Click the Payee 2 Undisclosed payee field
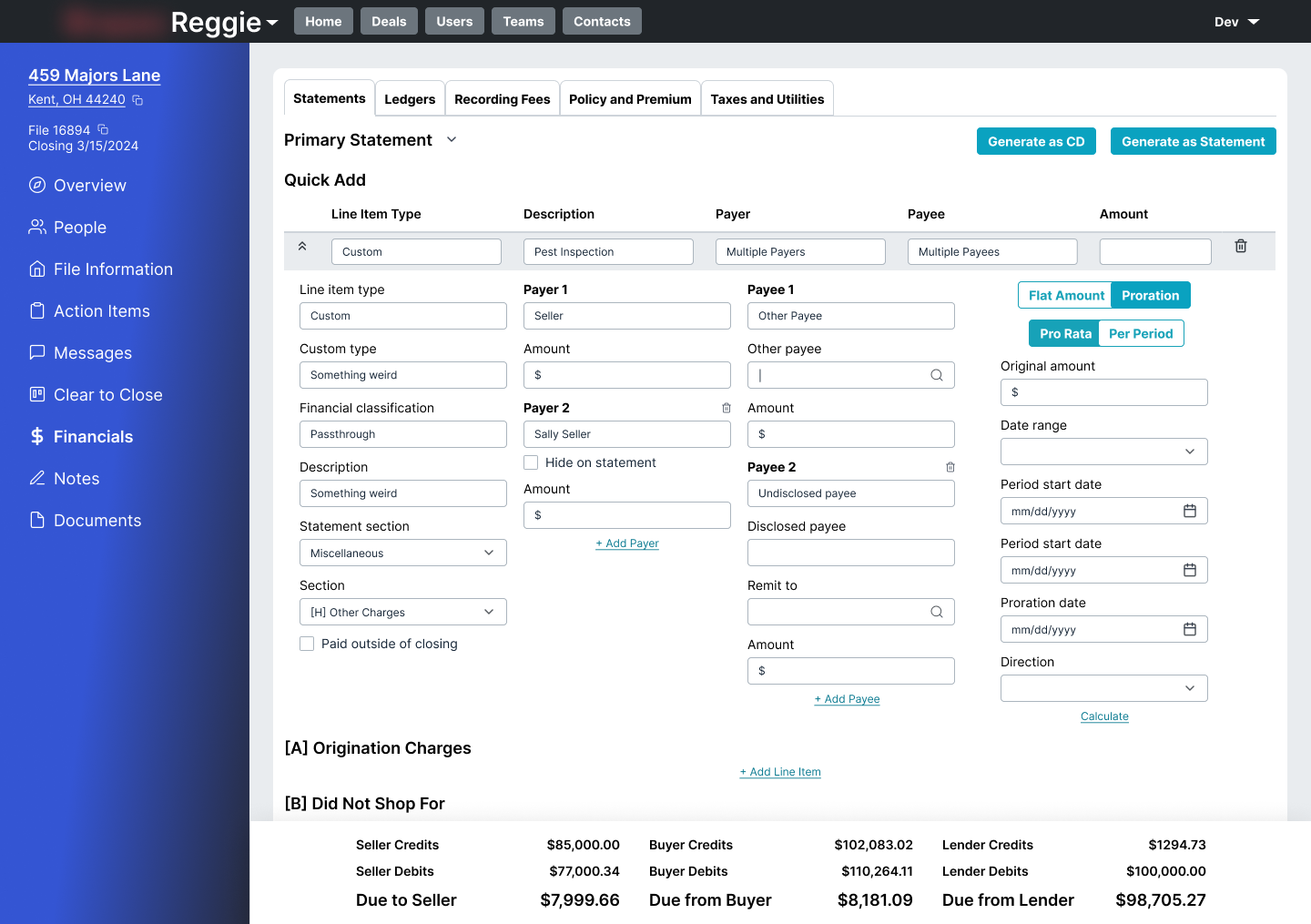The height and width of the screenshot is (924, 1311). [x=851, y=493]
